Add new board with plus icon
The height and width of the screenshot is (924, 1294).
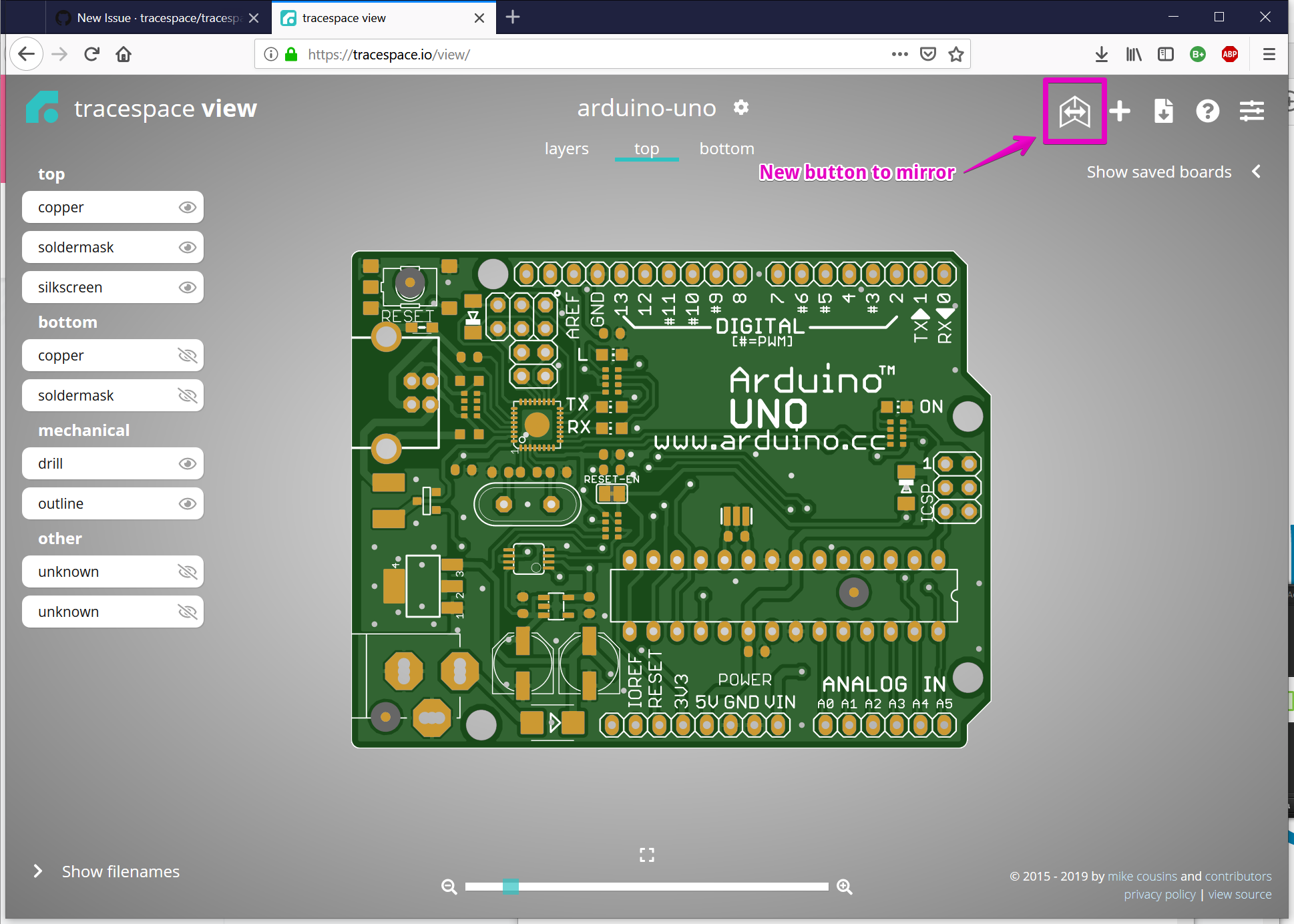tap(1120, 111)
